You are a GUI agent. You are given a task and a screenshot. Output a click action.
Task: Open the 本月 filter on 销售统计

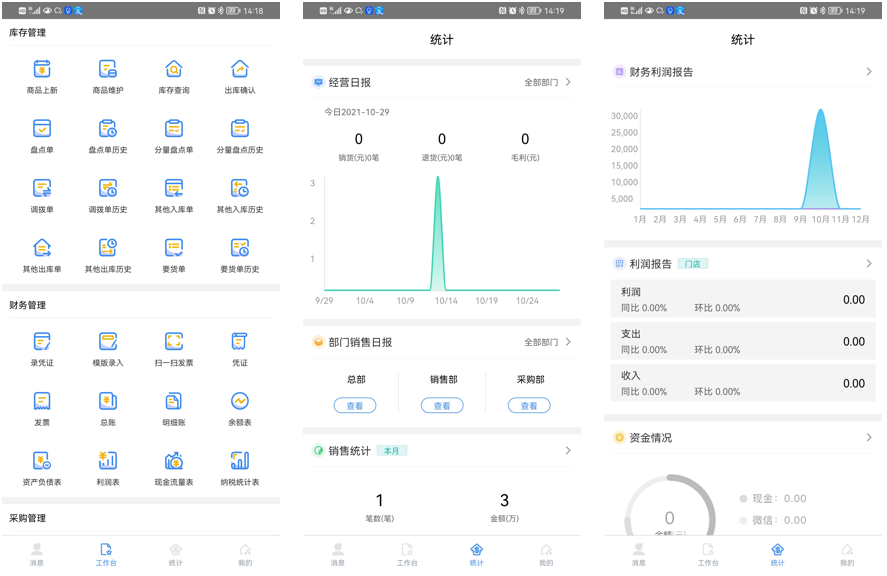point(392,451)
